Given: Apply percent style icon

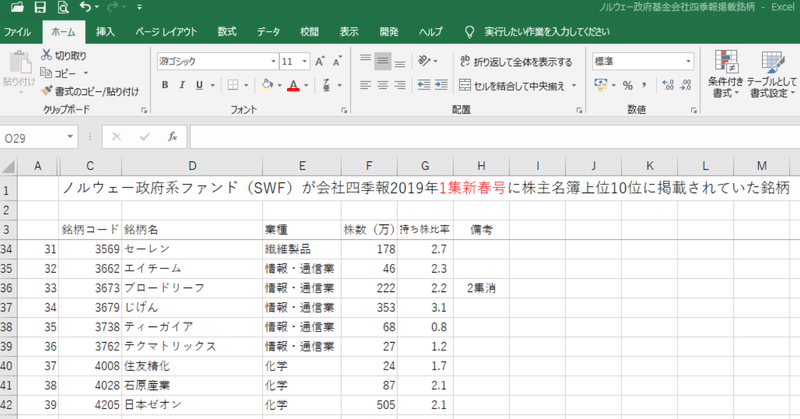Looking at the screenshot, I should (628, 85).
